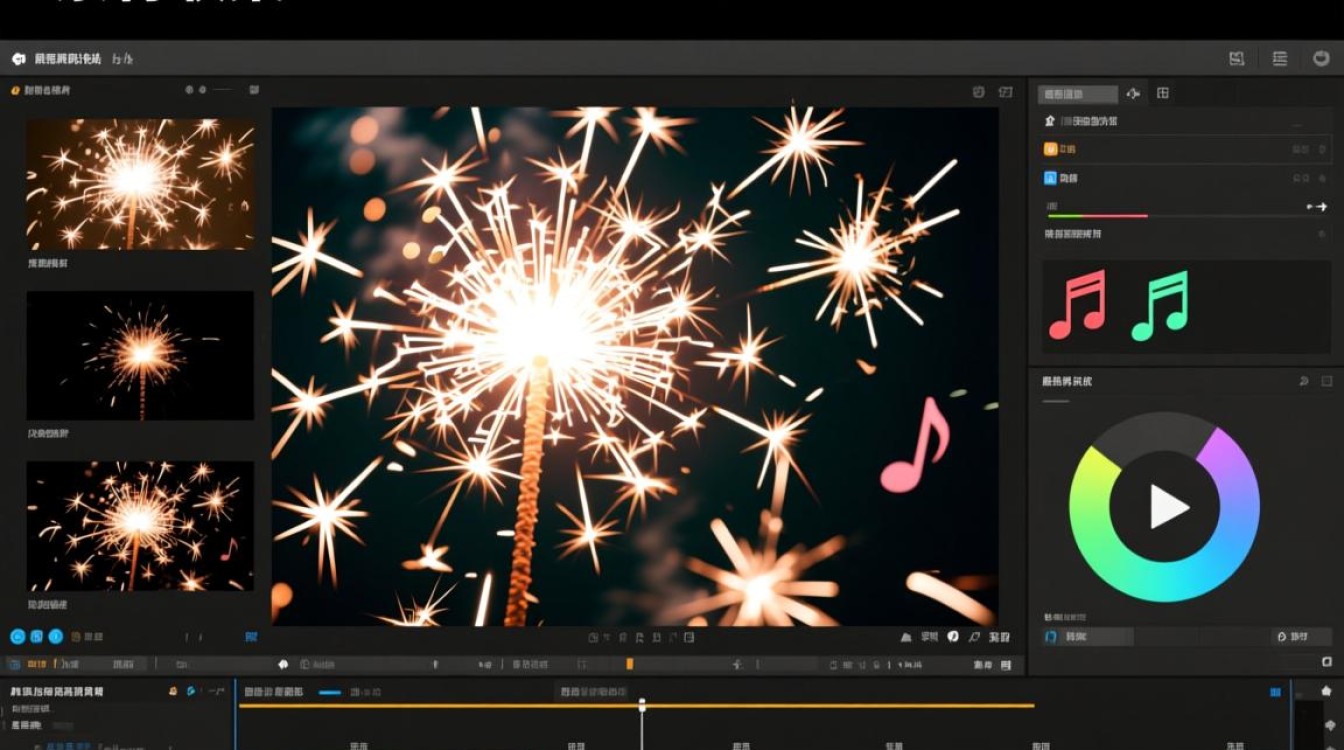Image resolution: width=1344 pixels, height=750 pixels.
Task: Click the round icon at the top bar's far right
Action: point(1321,59)
